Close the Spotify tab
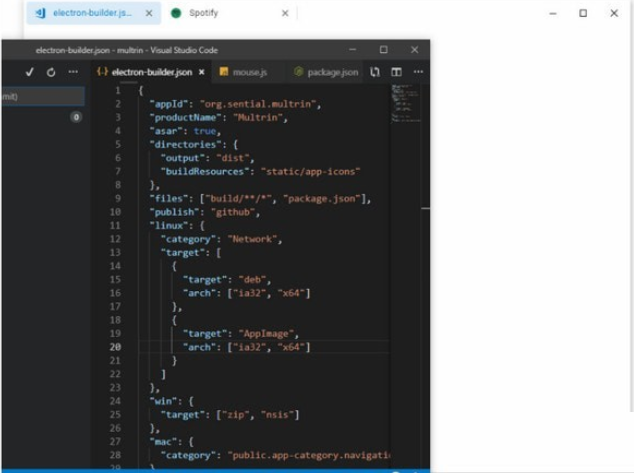Viewport: 634px width, 473px height. coord(285,13)
